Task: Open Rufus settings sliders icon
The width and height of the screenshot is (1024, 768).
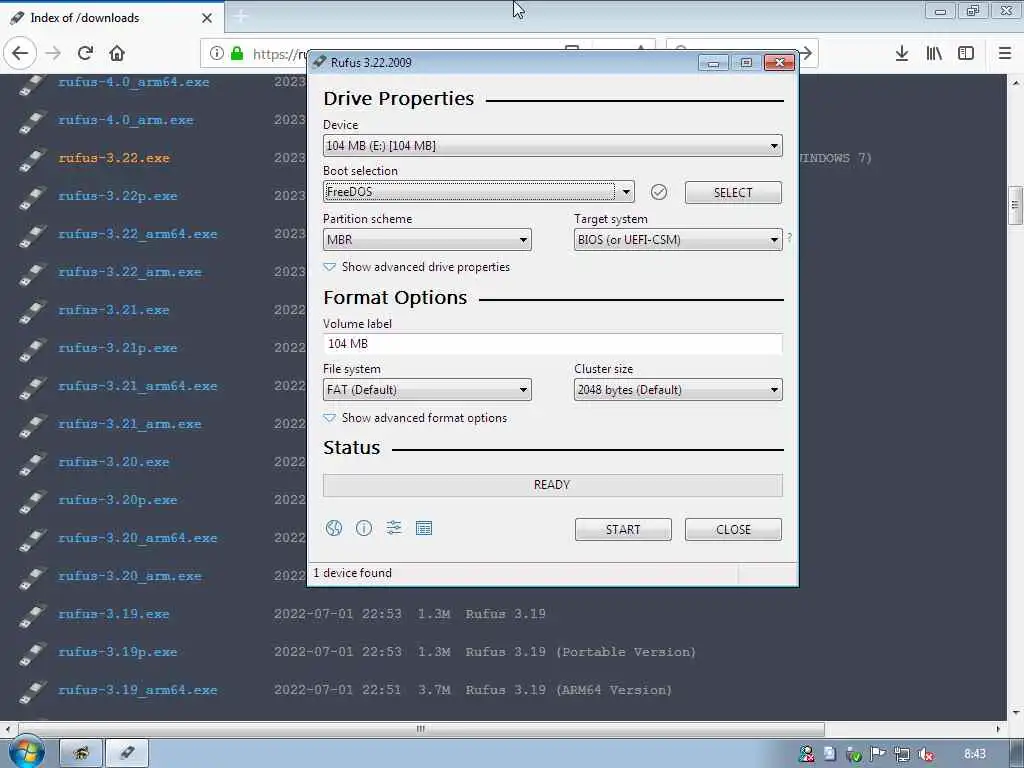Action: [394, 528]
